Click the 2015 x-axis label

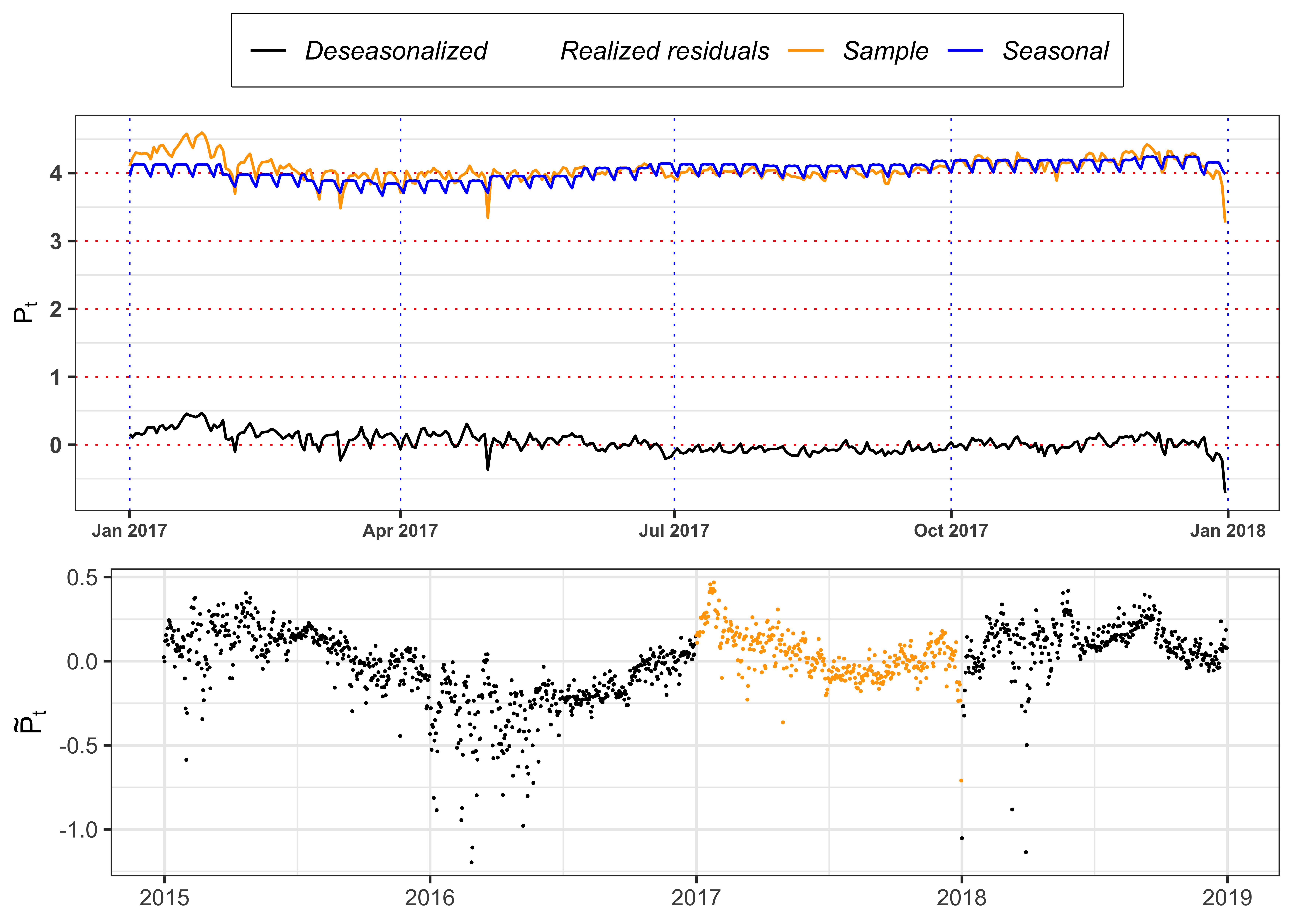click(165, 898)
